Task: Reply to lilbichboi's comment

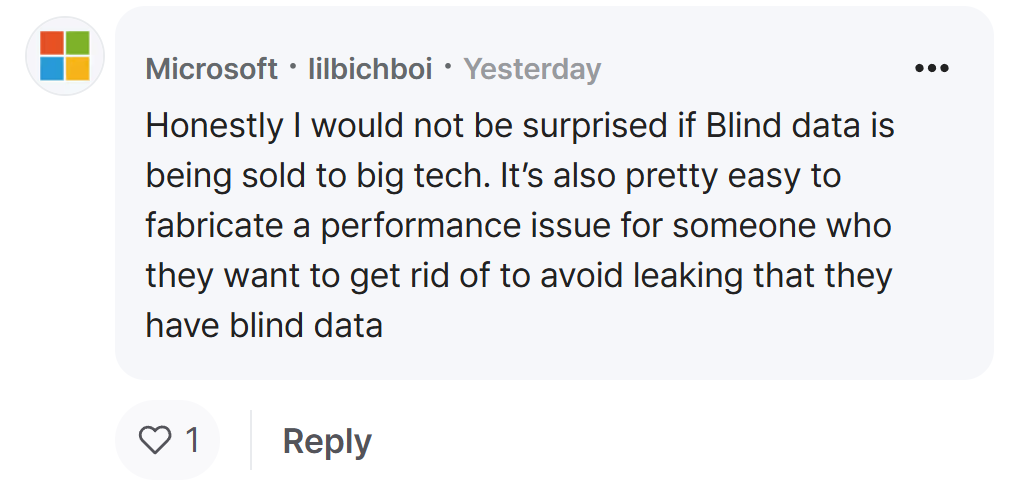Action: pos(327,442)
